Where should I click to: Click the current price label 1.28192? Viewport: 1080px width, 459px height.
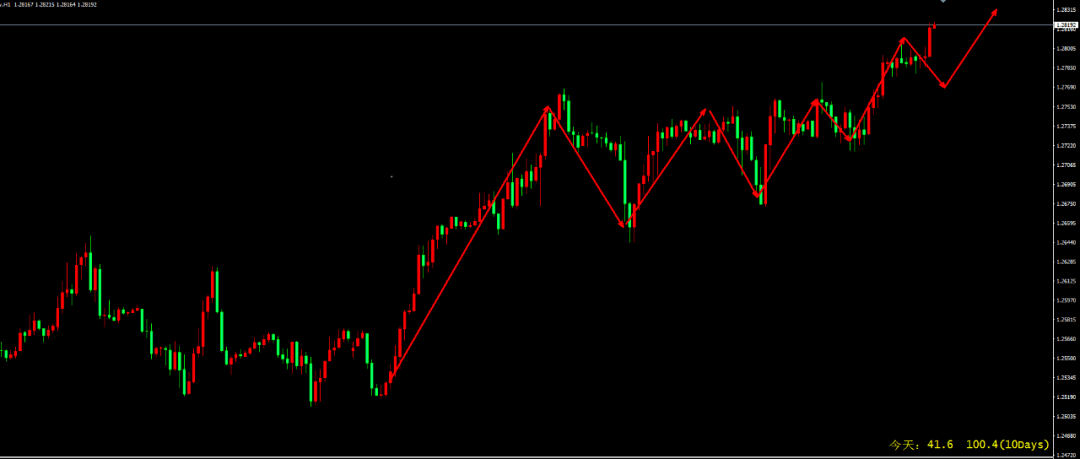click(x=1066, y=25)
